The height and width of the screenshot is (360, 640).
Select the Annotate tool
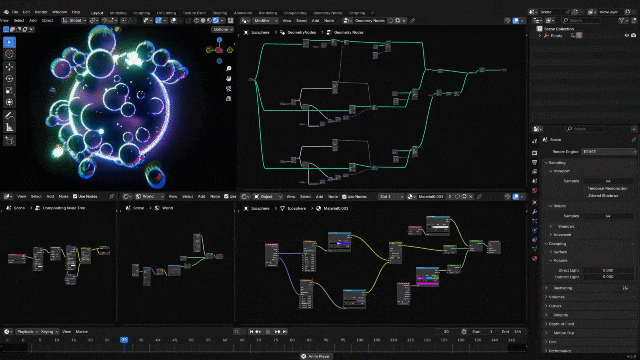[9, 116]
